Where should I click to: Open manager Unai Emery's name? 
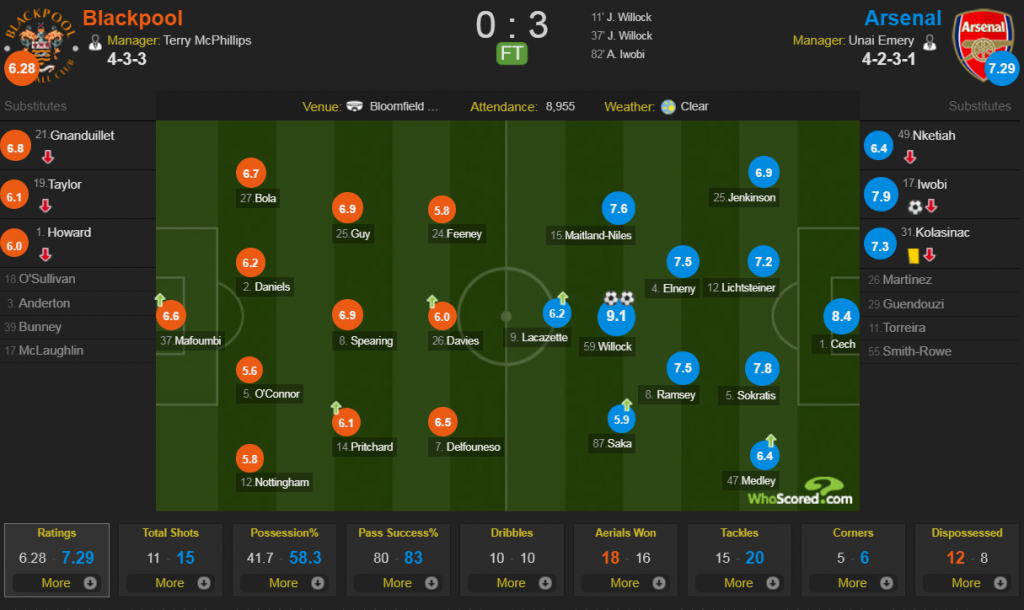click(881, 40)
